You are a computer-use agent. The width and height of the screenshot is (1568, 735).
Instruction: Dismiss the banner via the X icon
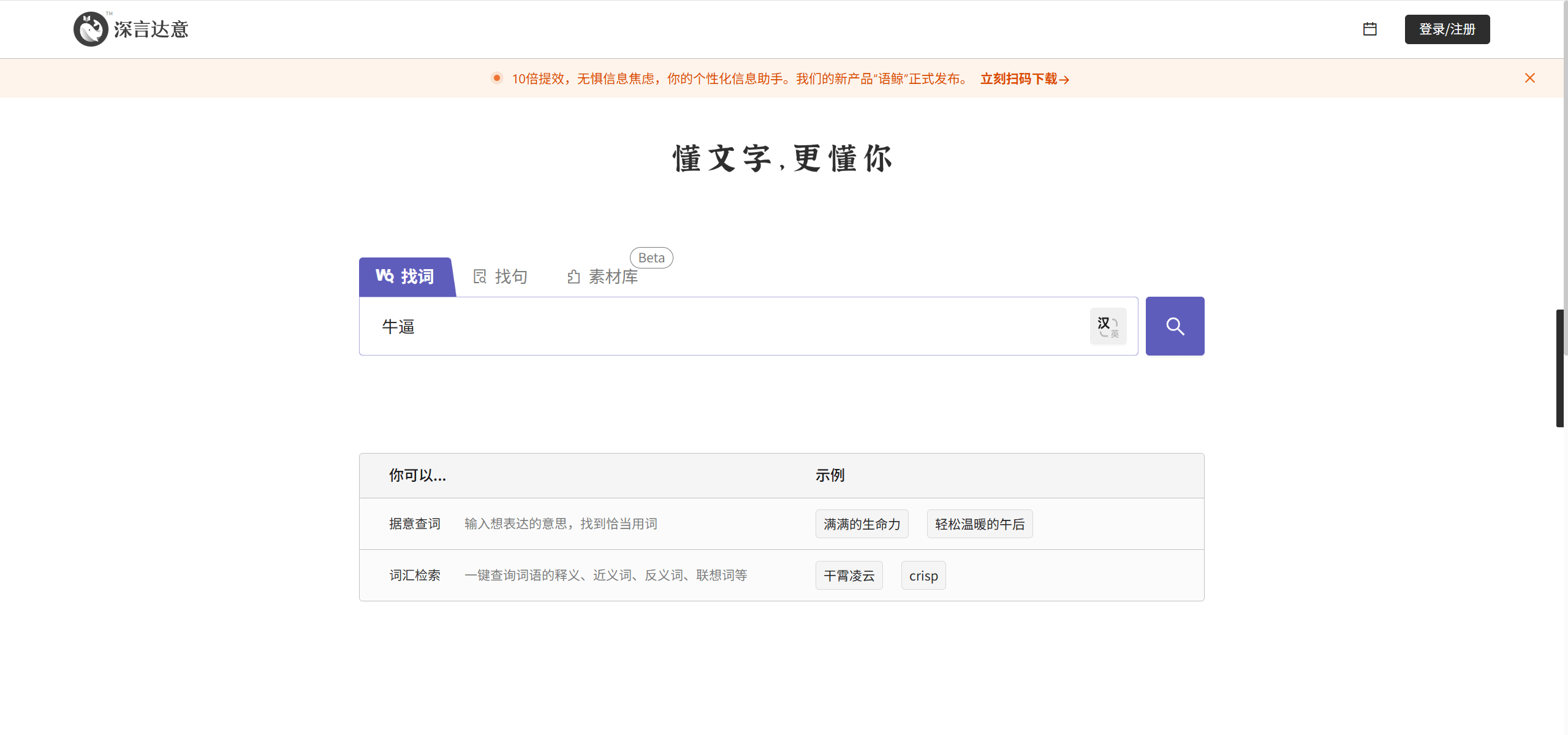[1530, 78]
